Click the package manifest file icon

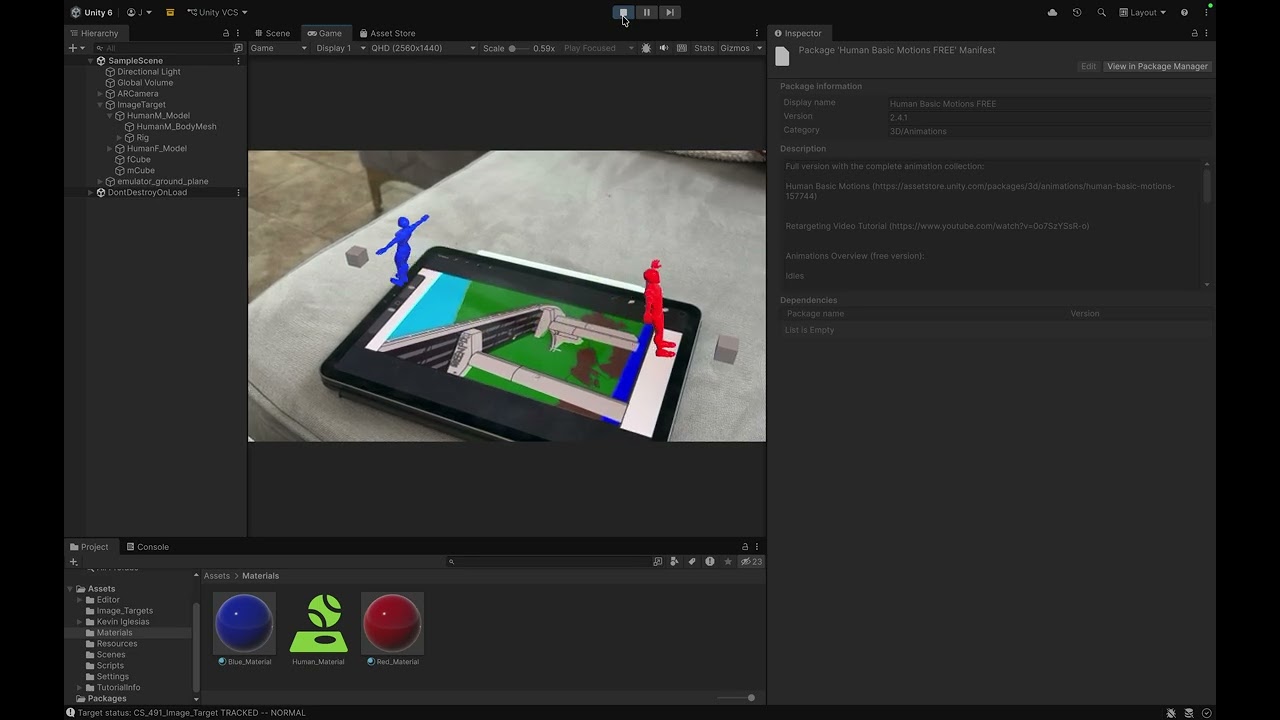783,57
